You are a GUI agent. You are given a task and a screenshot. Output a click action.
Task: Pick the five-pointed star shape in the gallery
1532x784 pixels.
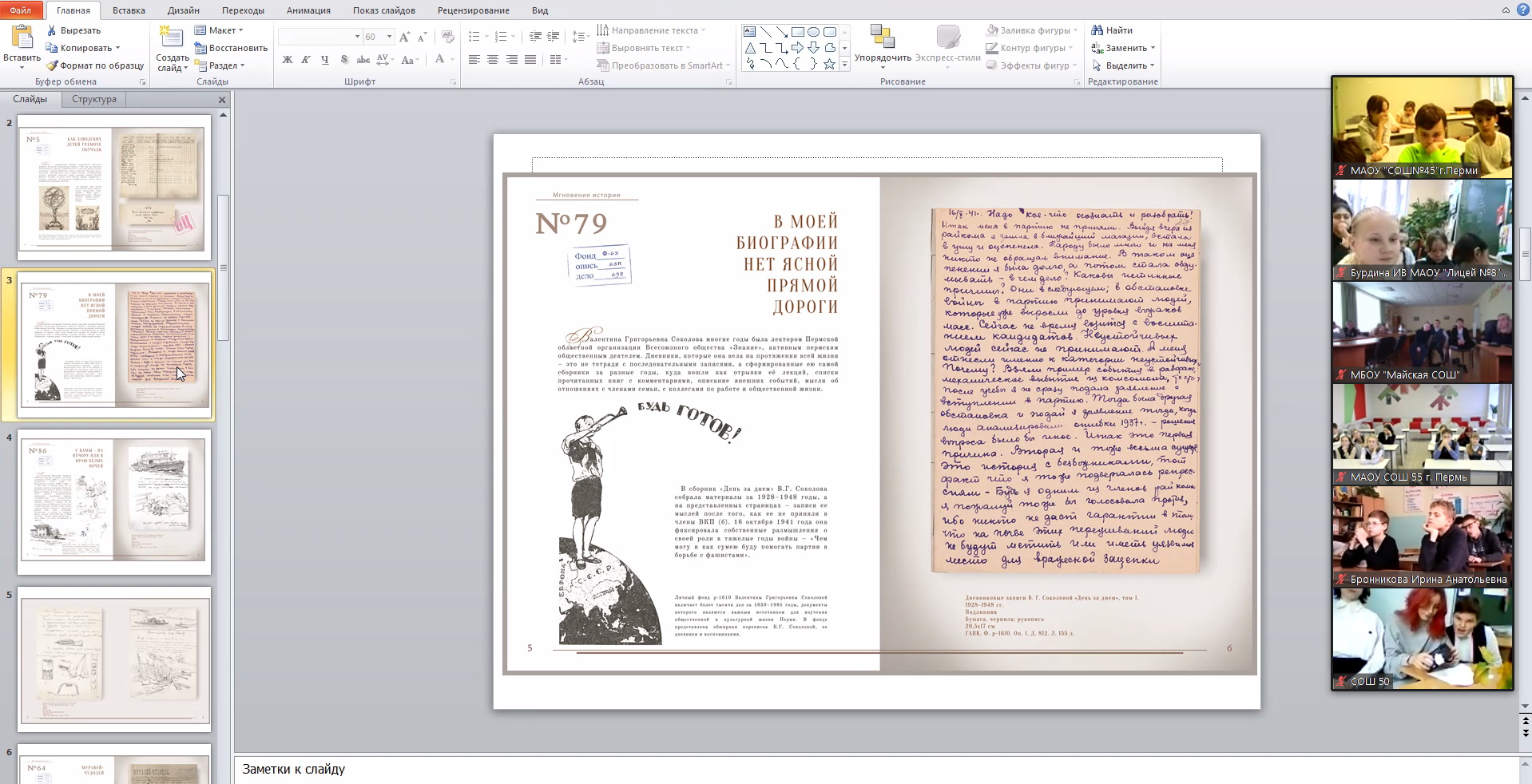point(829,65)
